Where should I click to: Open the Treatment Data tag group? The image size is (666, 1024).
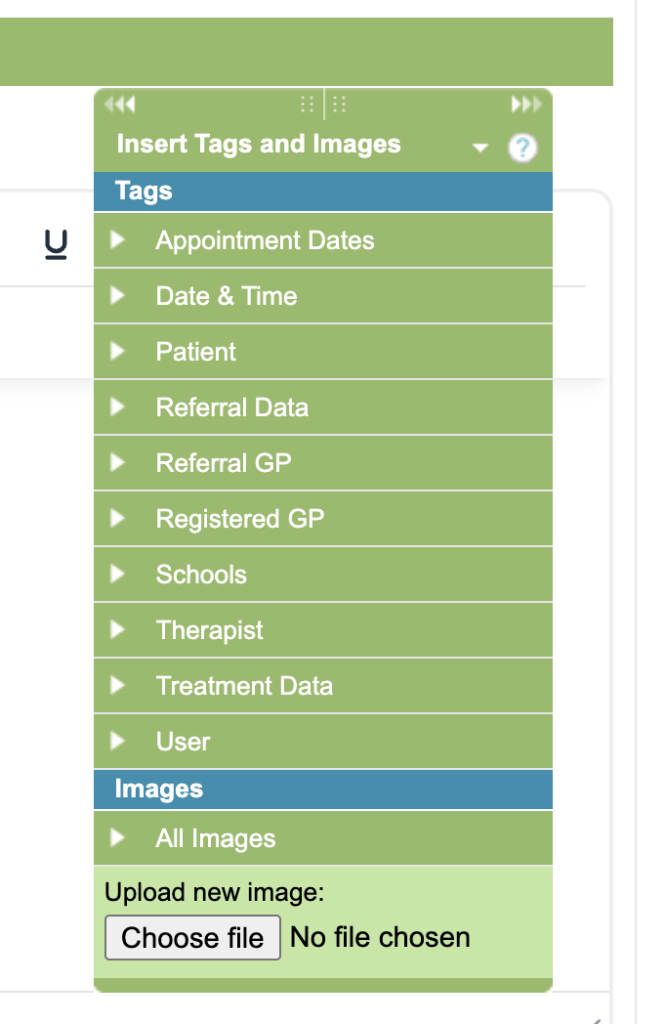coord(118,686)
